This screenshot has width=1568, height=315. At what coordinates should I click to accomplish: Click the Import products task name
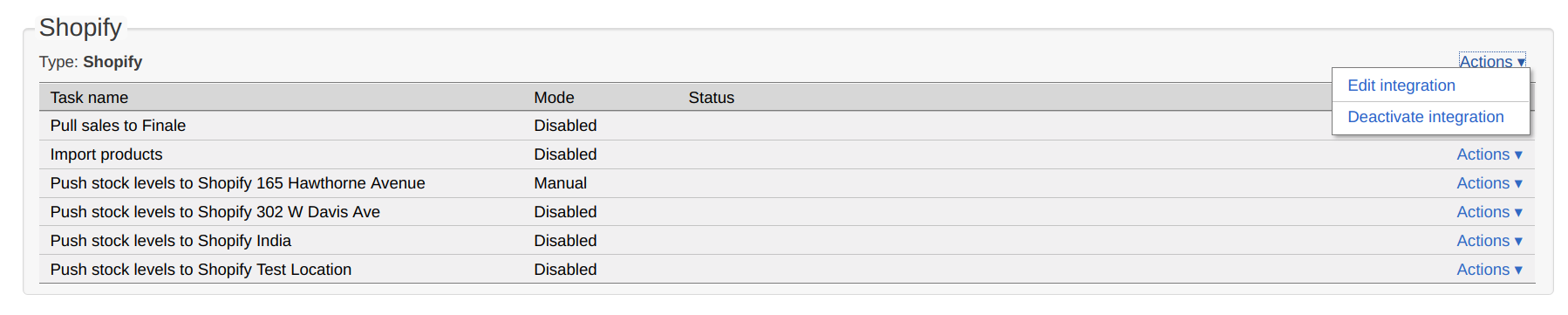click(106, 154)
